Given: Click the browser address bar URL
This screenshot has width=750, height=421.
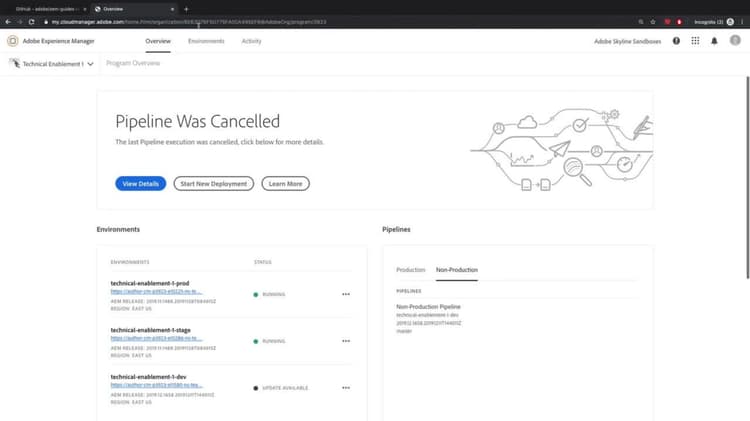Looking at the screenshot, I should pos(189,22).
